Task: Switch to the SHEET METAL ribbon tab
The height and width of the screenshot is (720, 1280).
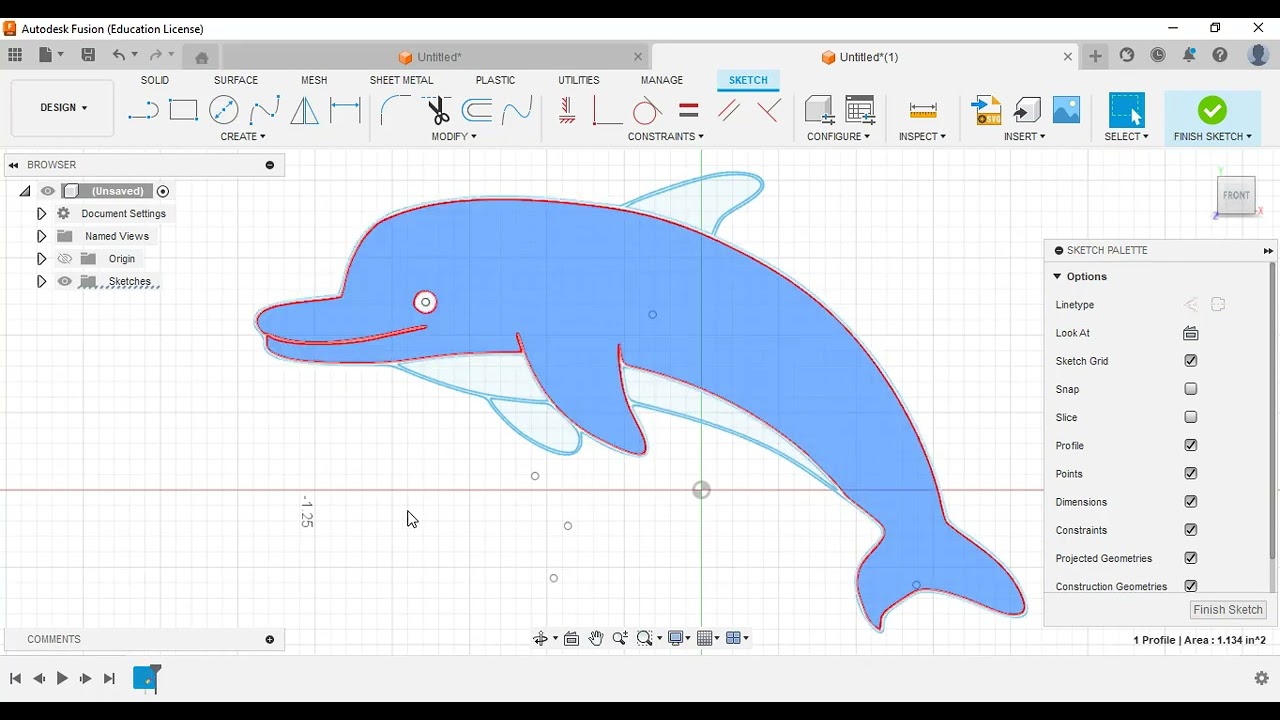Action: point(401,80)
